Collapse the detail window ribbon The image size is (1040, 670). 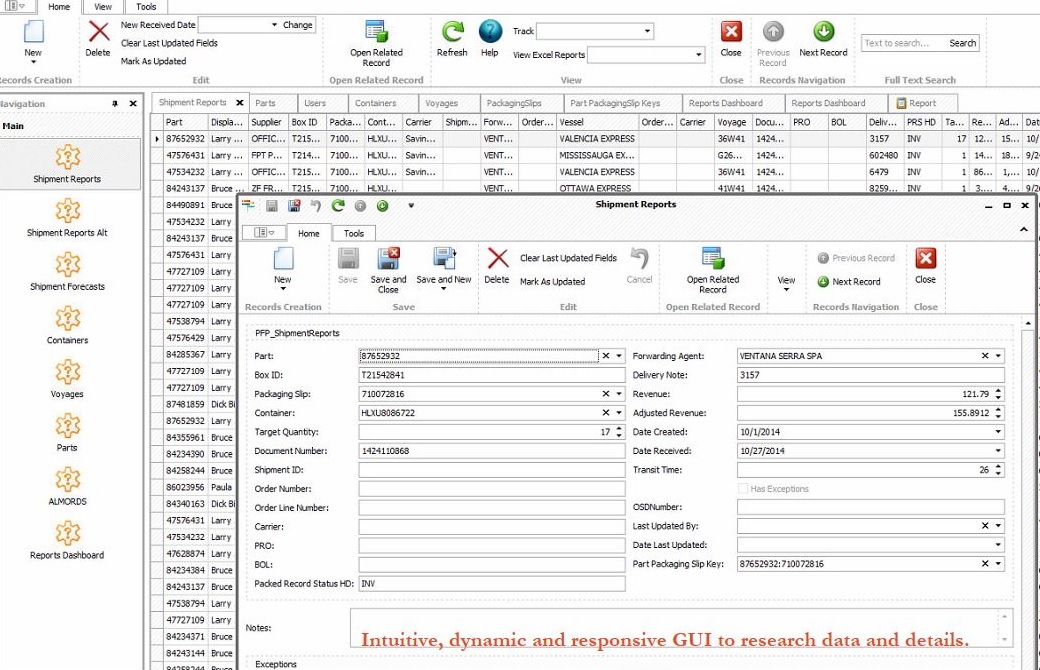1023,230
